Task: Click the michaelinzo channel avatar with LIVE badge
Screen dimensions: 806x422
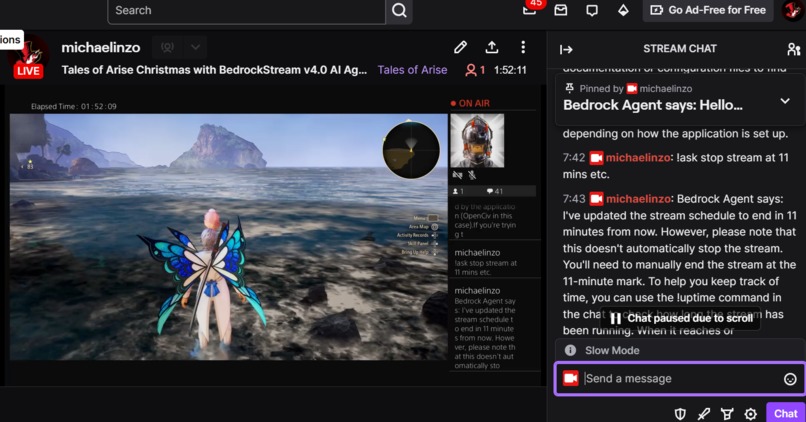Action: (28, 58)
